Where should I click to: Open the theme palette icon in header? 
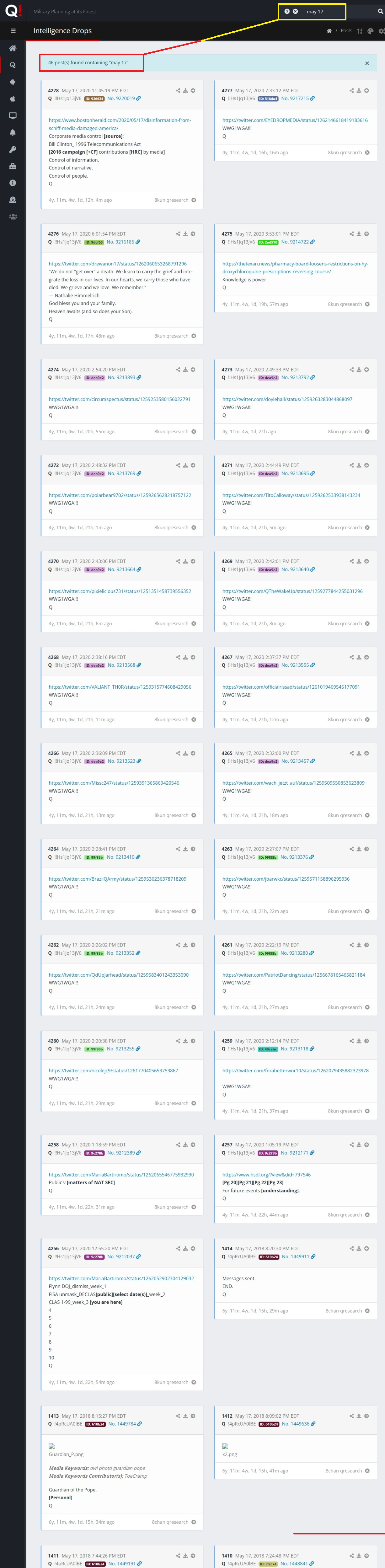(x=370, y=30)
